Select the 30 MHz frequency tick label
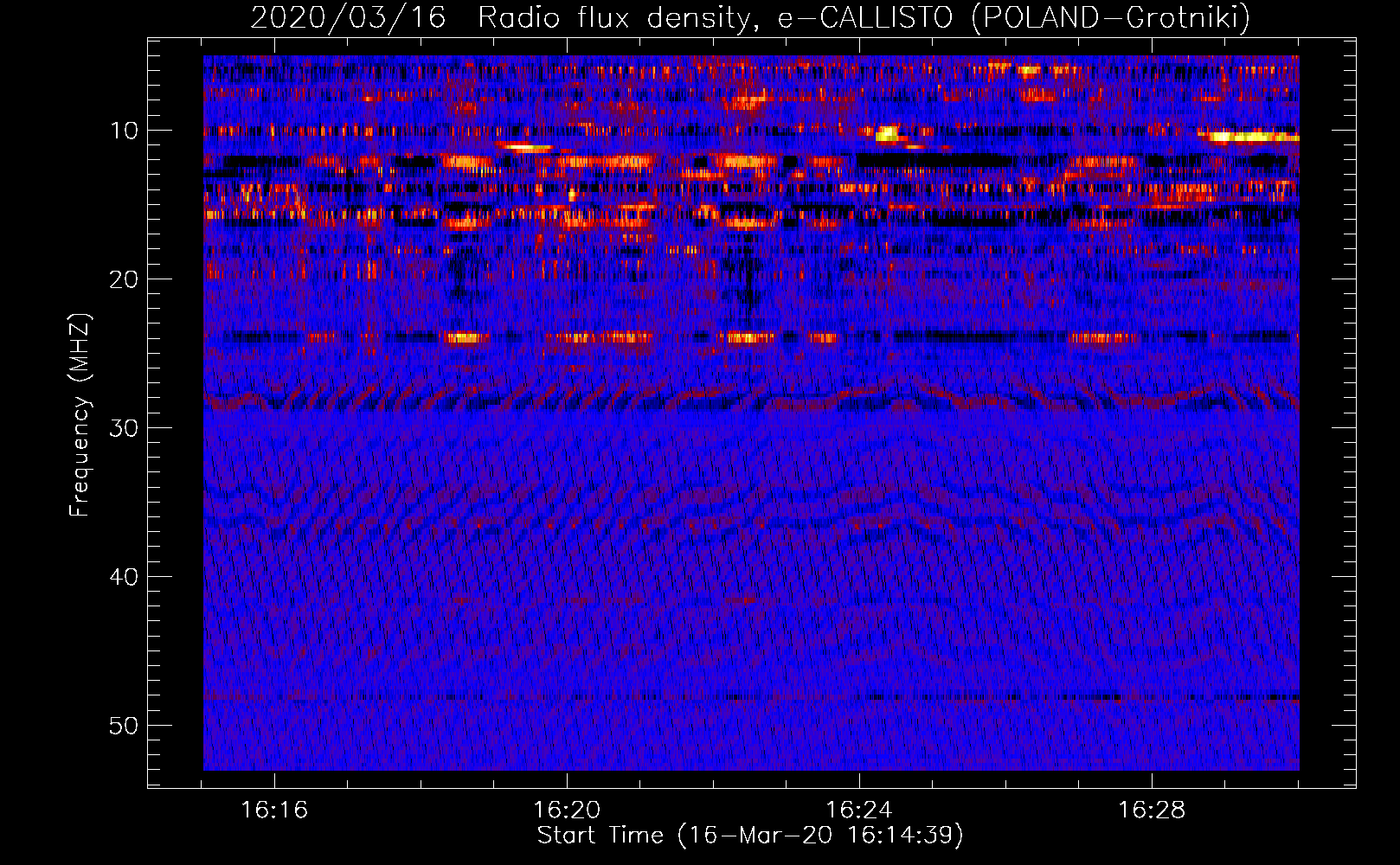1400x865 pixels. click(x=124, y=428)
